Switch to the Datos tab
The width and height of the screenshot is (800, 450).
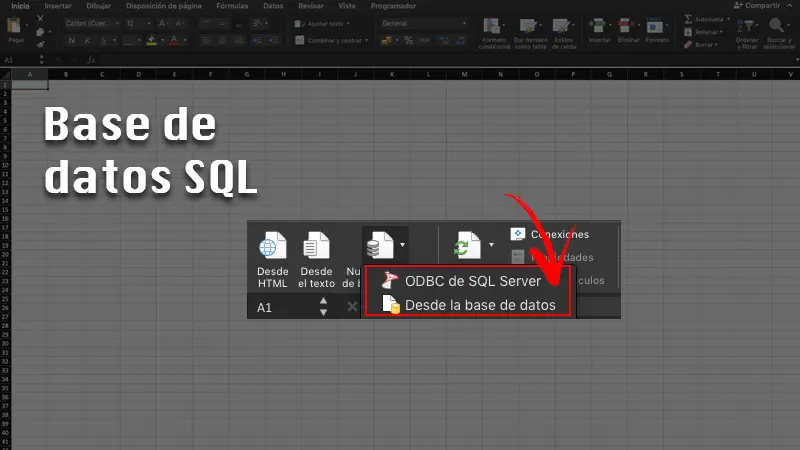tap(273, 6)
